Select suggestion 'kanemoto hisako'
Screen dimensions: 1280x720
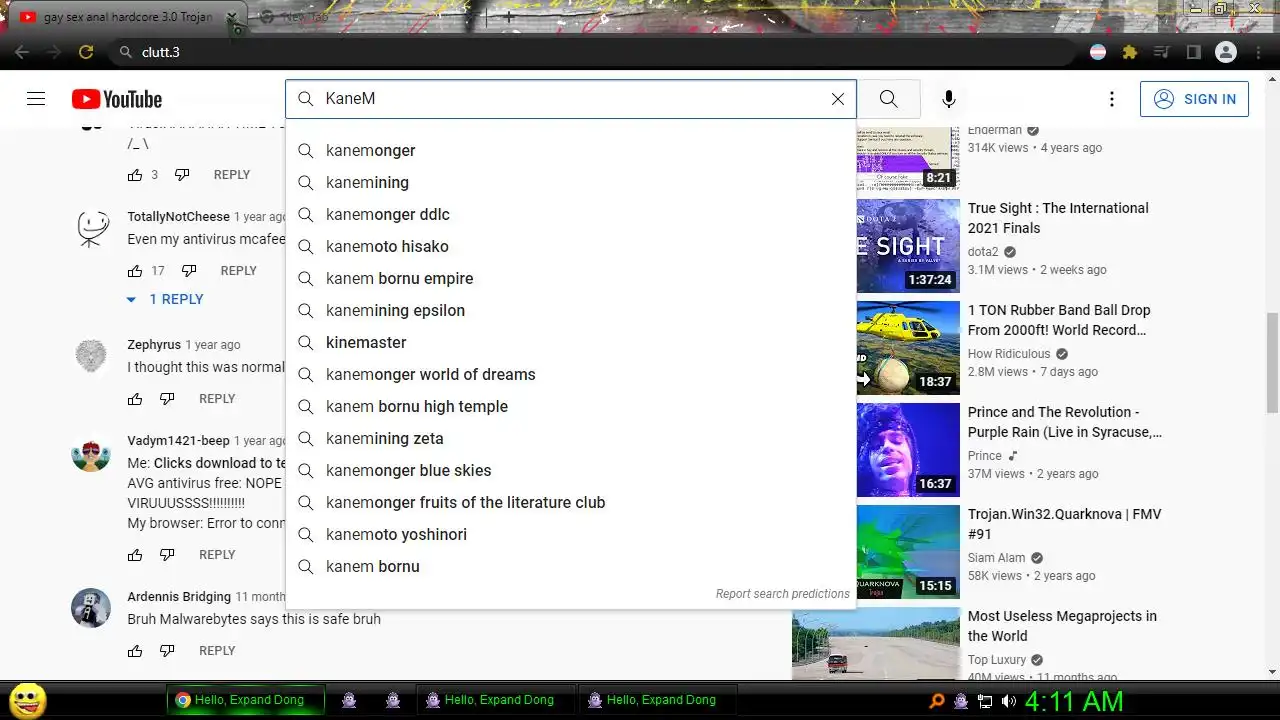(570, 246)
